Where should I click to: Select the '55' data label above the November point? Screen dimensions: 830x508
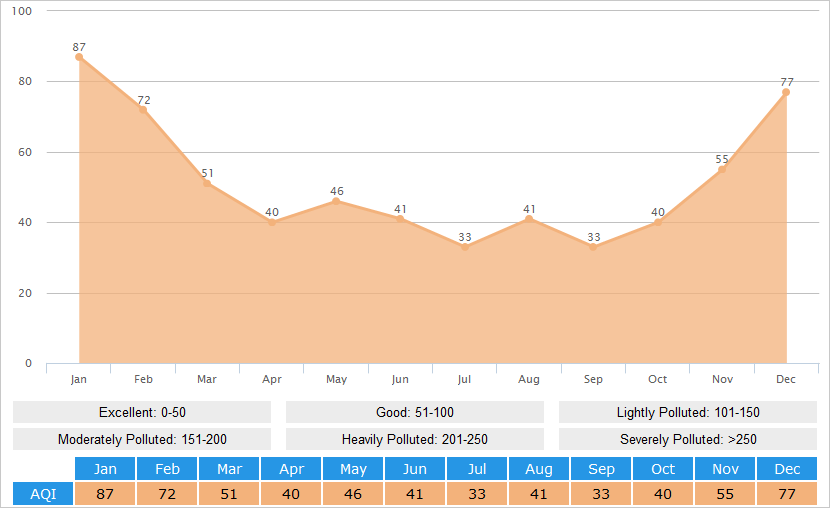(x=722, y=159)
